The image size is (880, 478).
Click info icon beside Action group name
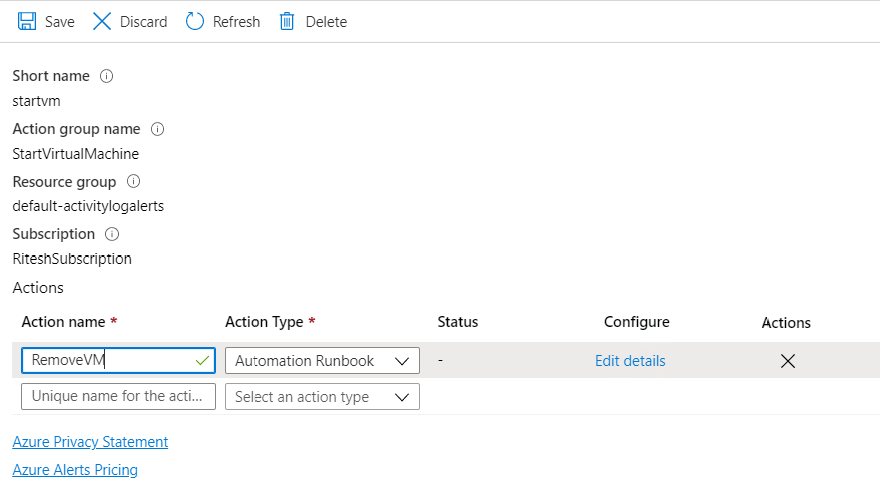[157, 129]
